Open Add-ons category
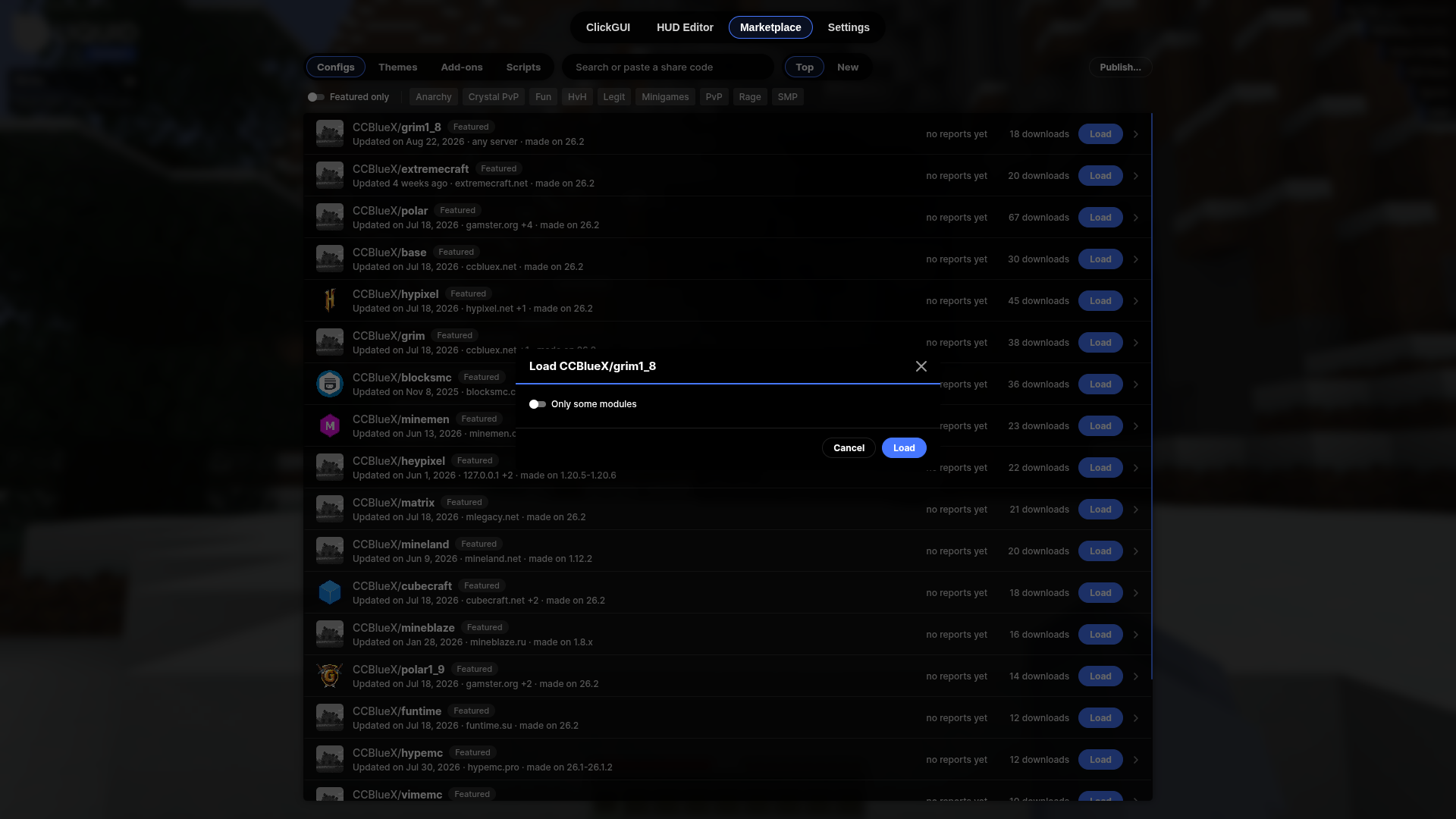Screen dimensions: 1456x819 (x=462, y=67)
